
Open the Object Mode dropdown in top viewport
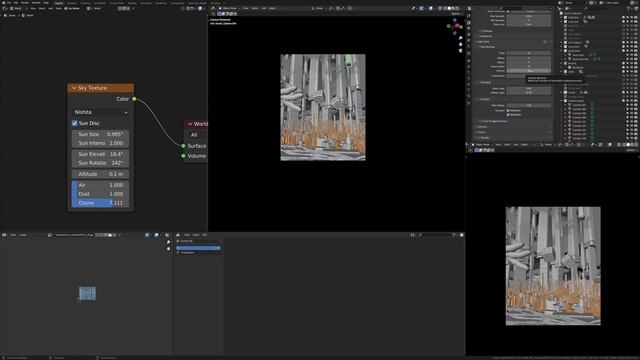(229, 8)
